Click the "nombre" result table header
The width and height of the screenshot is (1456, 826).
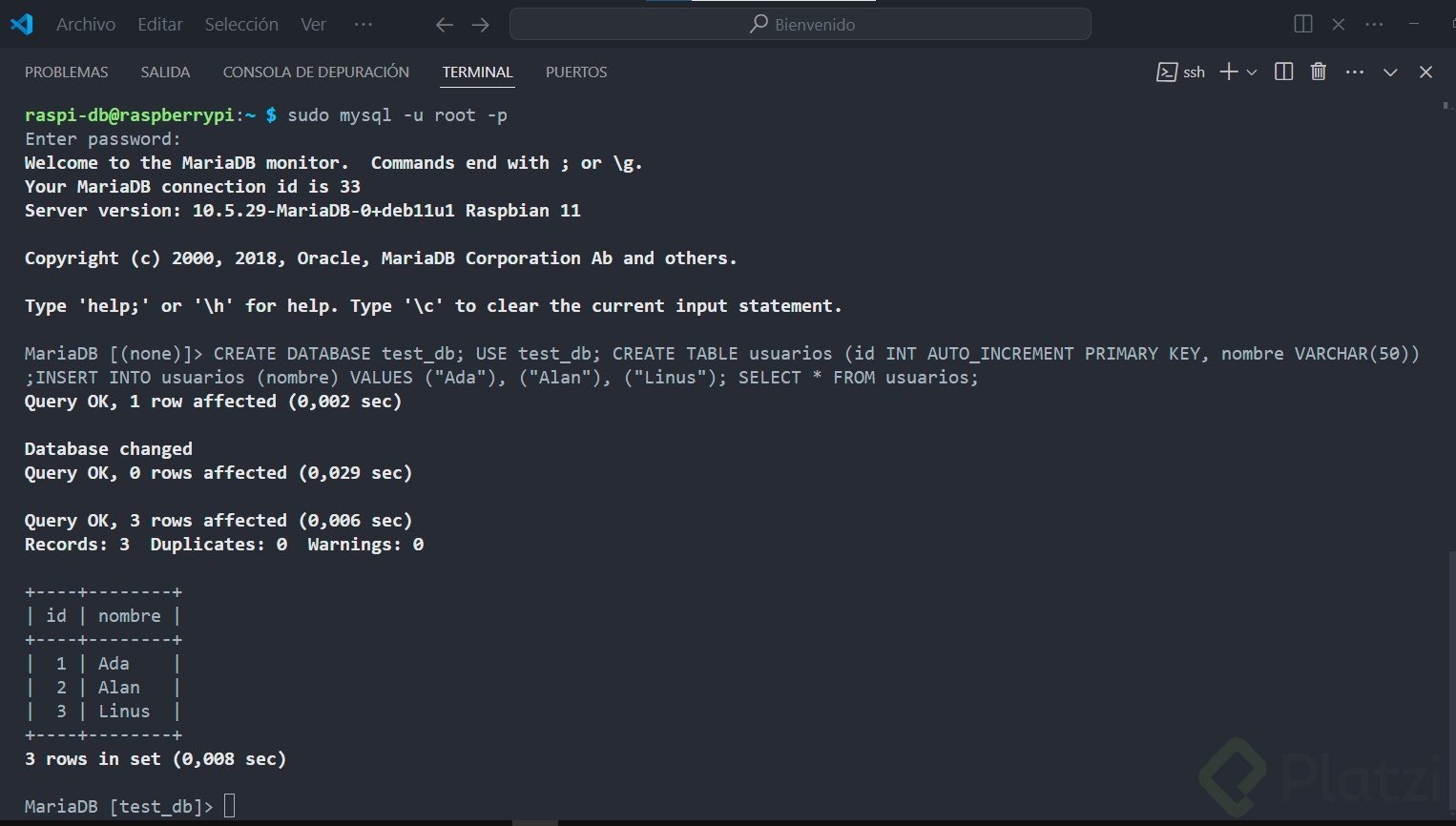click(130, 616)
